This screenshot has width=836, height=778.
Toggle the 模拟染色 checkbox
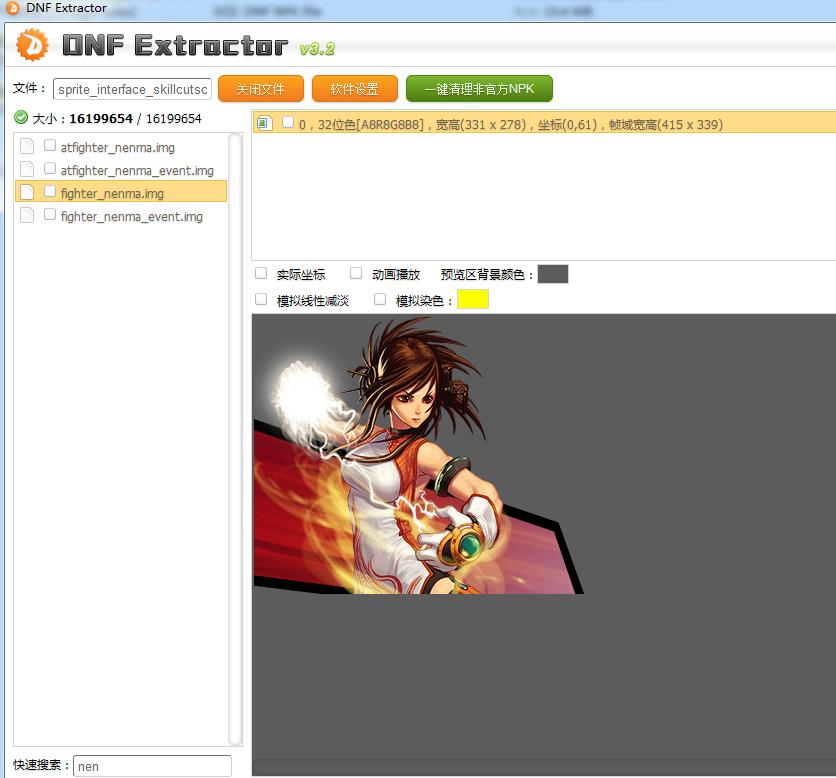click(x=380, y=299)
